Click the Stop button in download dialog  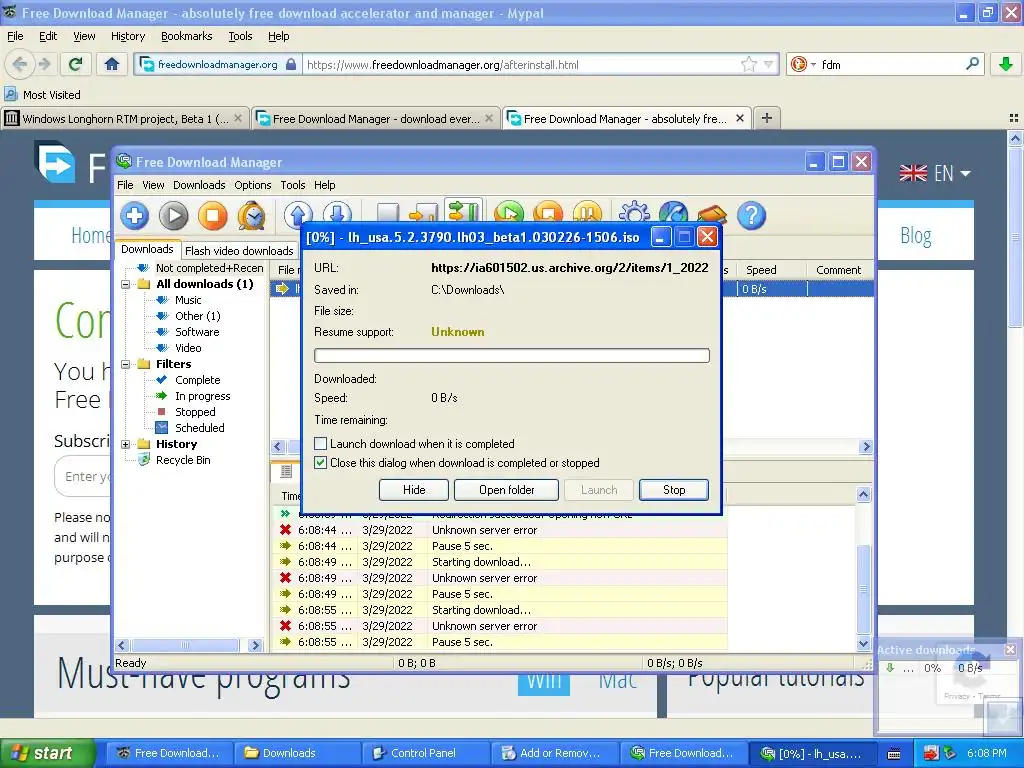[x=674, y=490]
